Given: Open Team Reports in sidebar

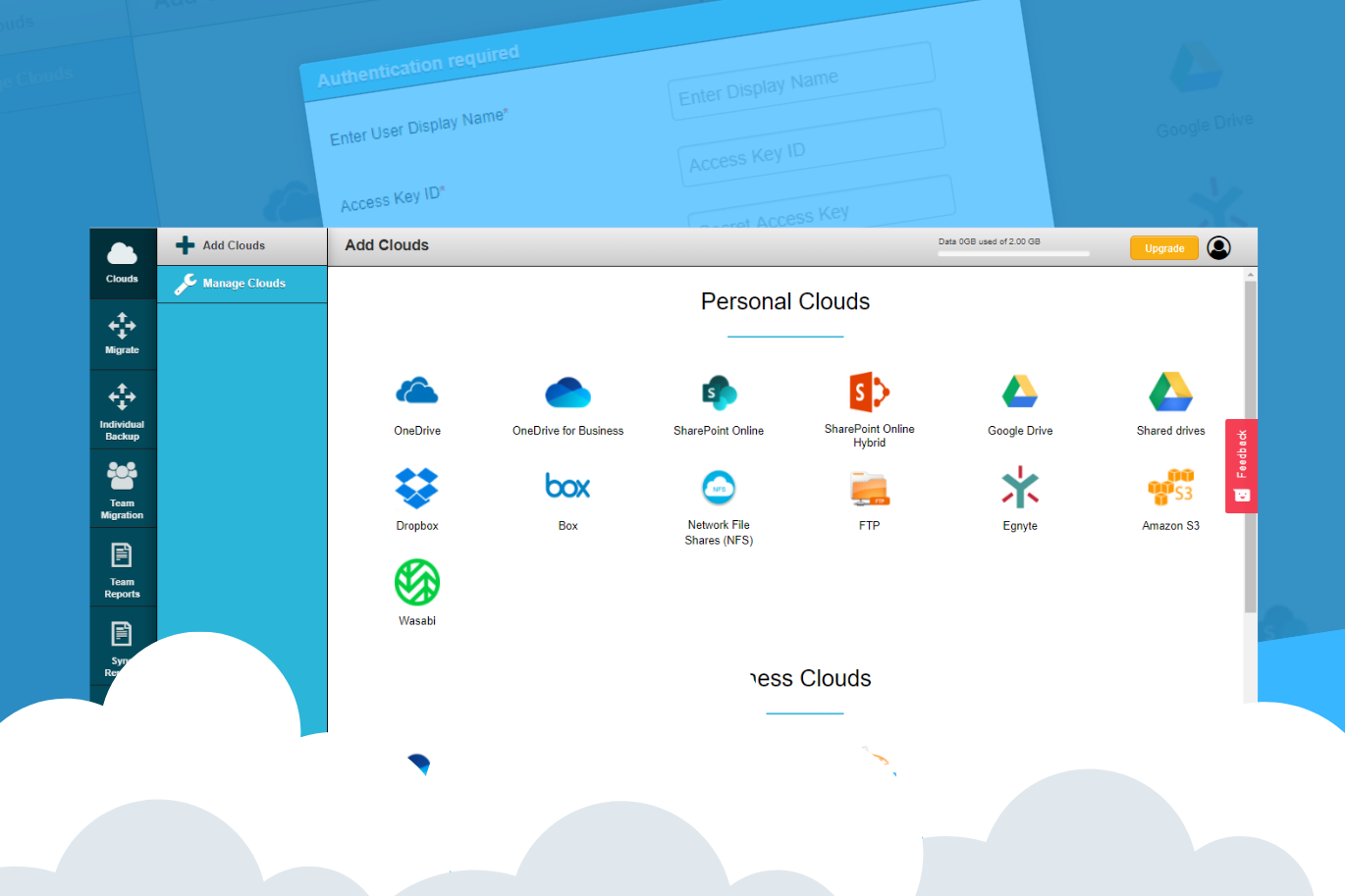Looking at the screenshot, I should click(x=123, y=567).
